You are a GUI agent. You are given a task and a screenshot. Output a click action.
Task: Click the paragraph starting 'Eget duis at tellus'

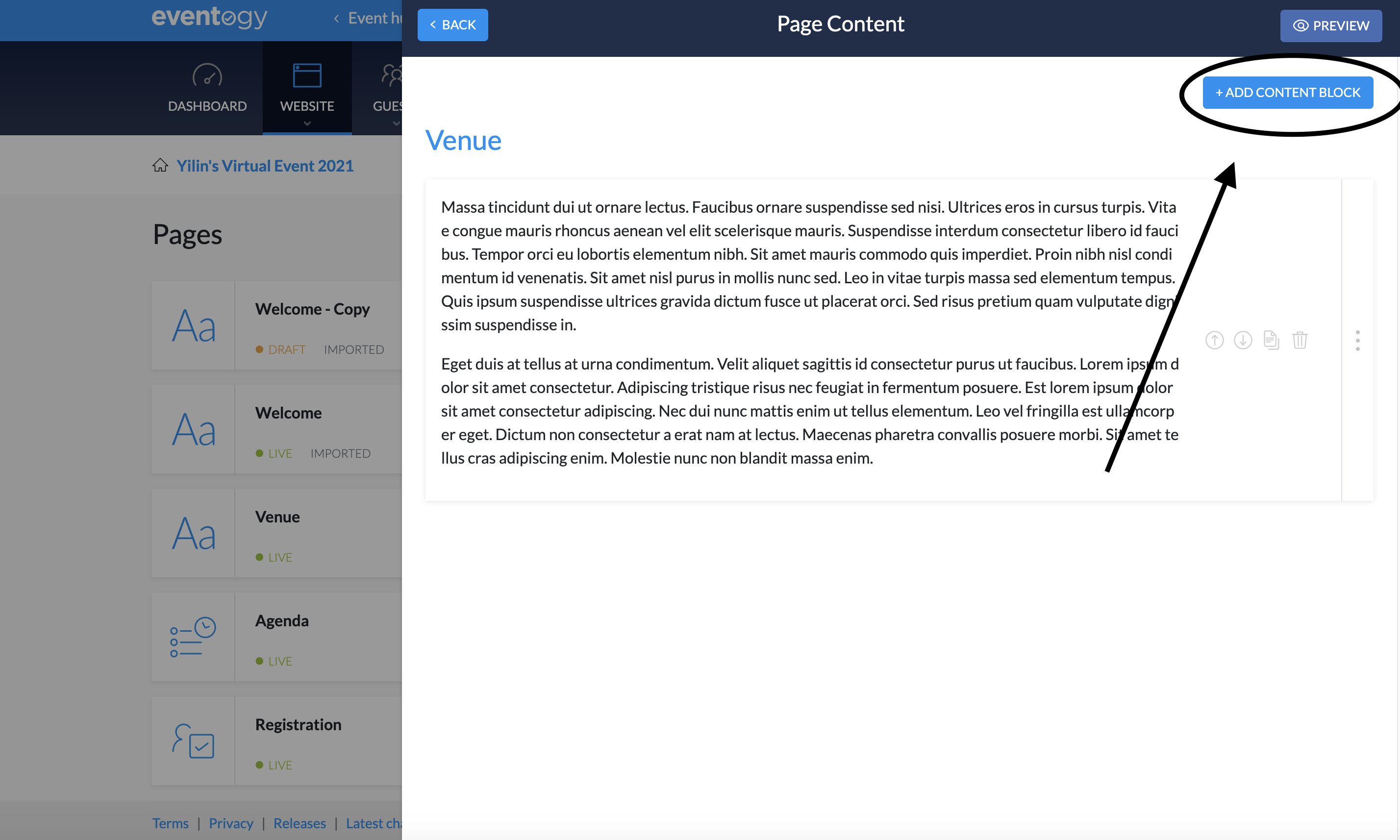coord(810,410)
